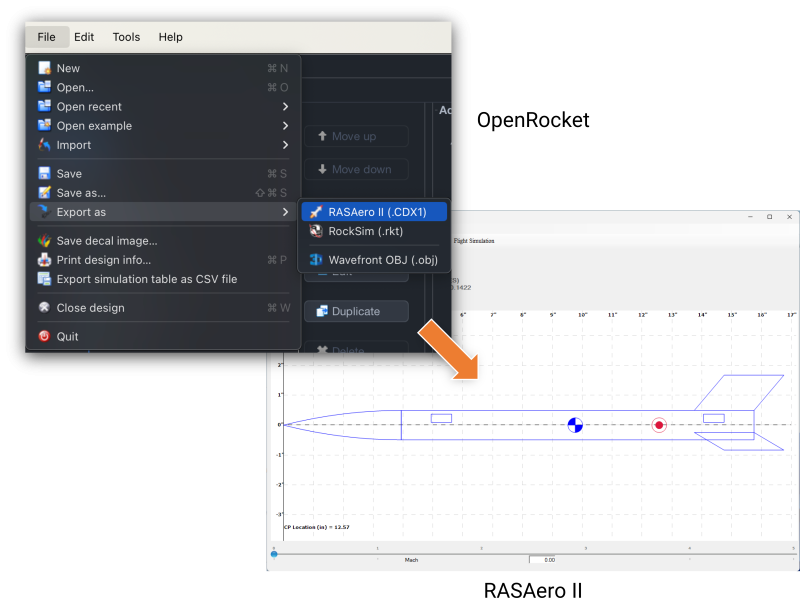Click the Close design icon
Viewport: 800px width, 616px height.
(x=45, y=308)
